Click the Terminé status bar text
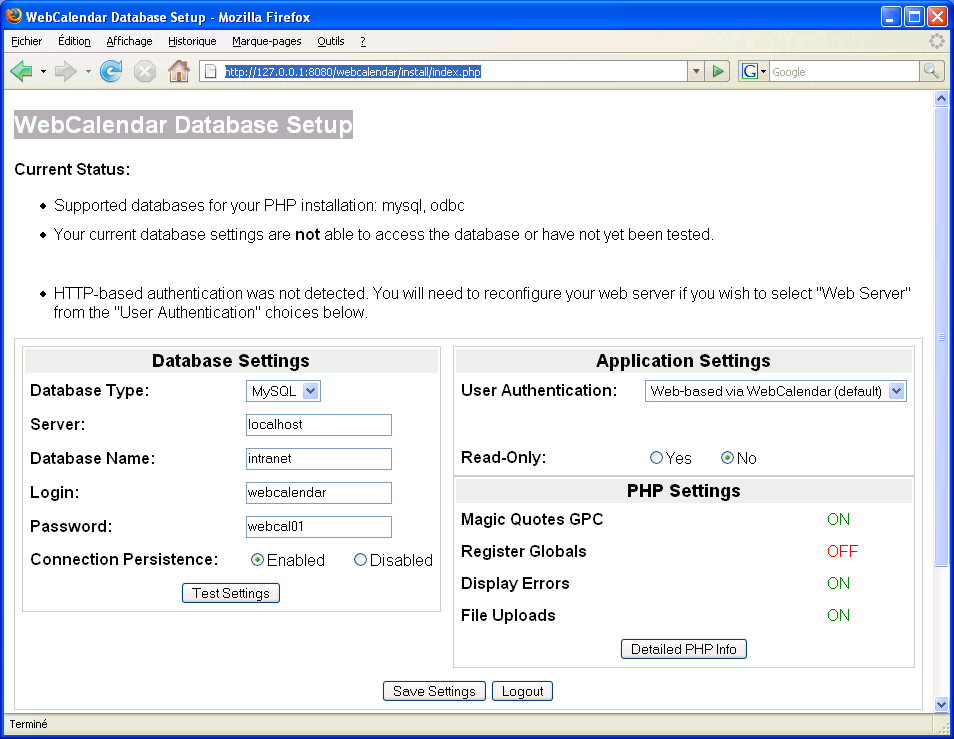 pyautogui.click(x=28, y=724)
